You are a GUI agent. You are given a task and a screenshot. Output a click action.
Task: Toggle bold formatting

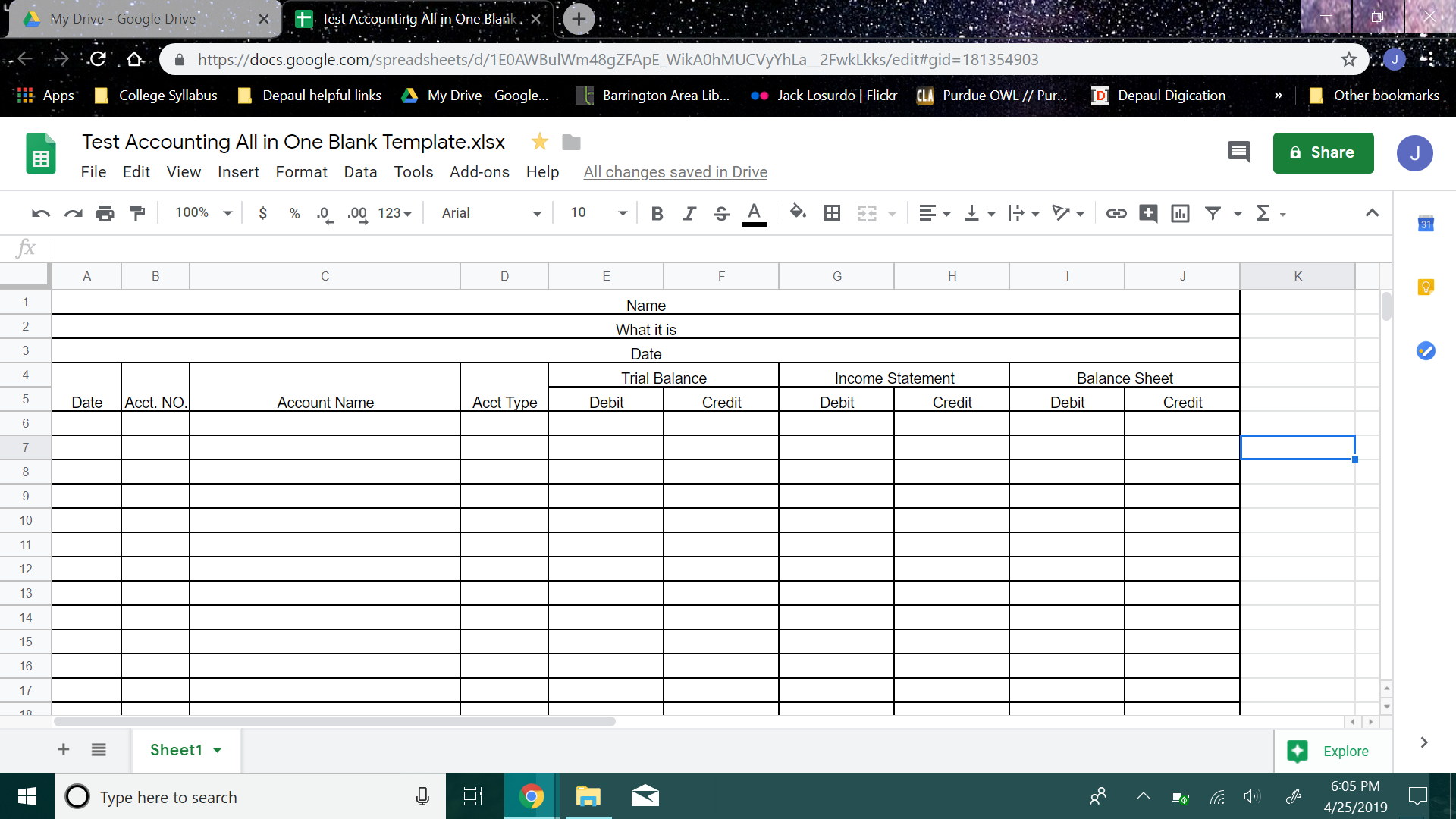[657, 213]
